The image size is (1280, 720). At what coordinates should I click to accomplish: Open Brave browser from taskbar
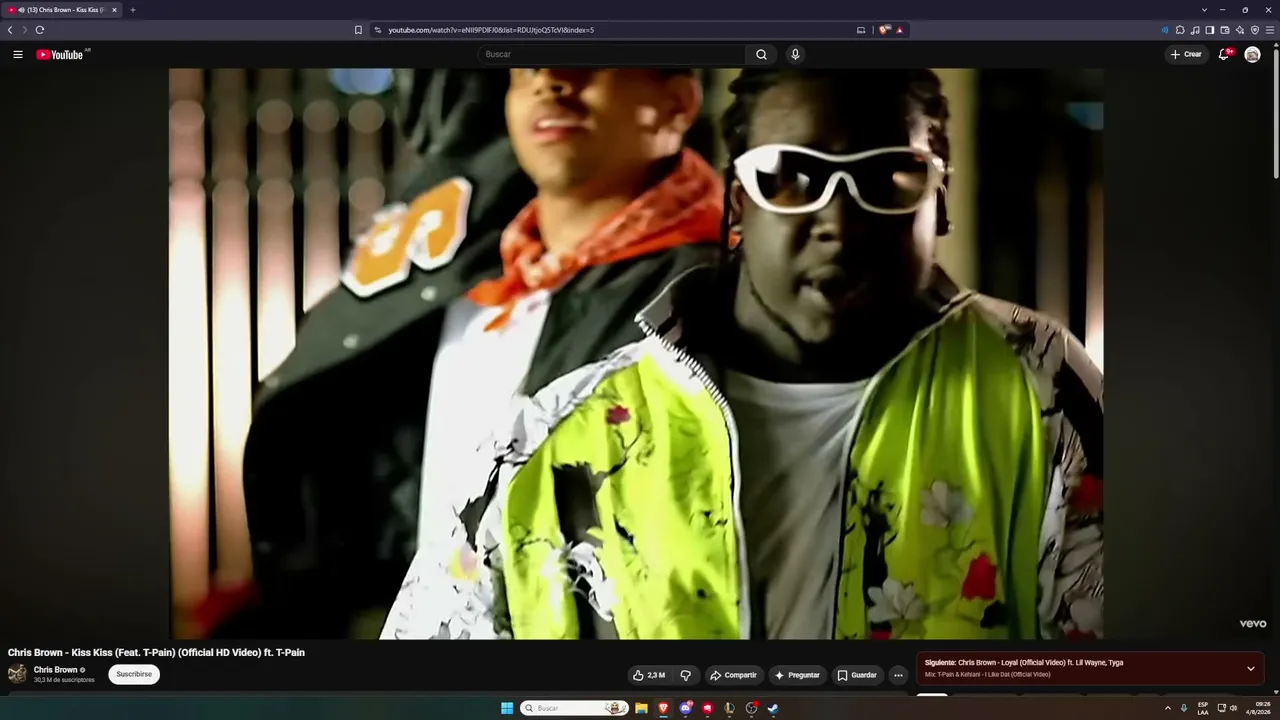pyautogui.click(x=663, y=708)
